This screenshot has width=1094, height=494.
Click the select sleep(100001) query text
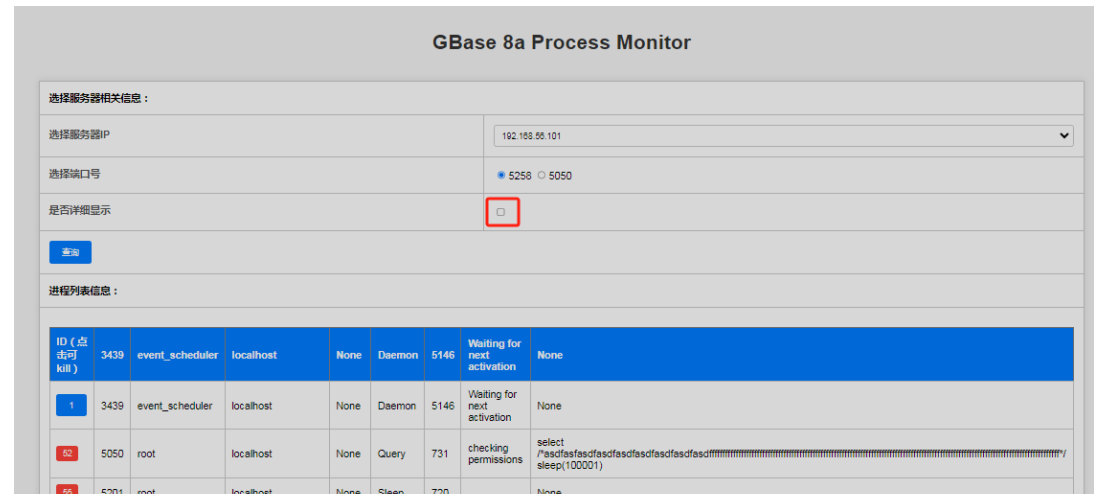point(801,454)
